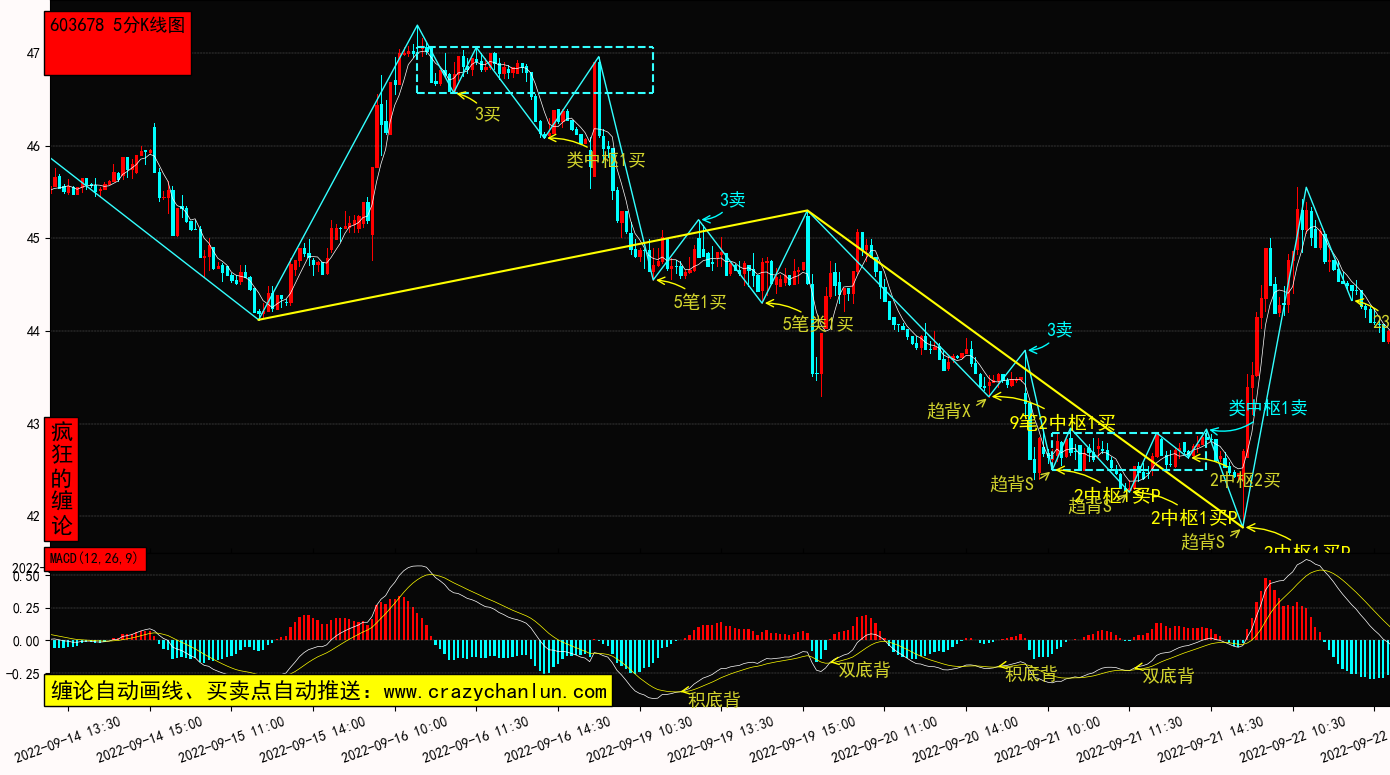Click the 3卖 label near price 44
The image size is (1390, 775).
point(1059,330)
